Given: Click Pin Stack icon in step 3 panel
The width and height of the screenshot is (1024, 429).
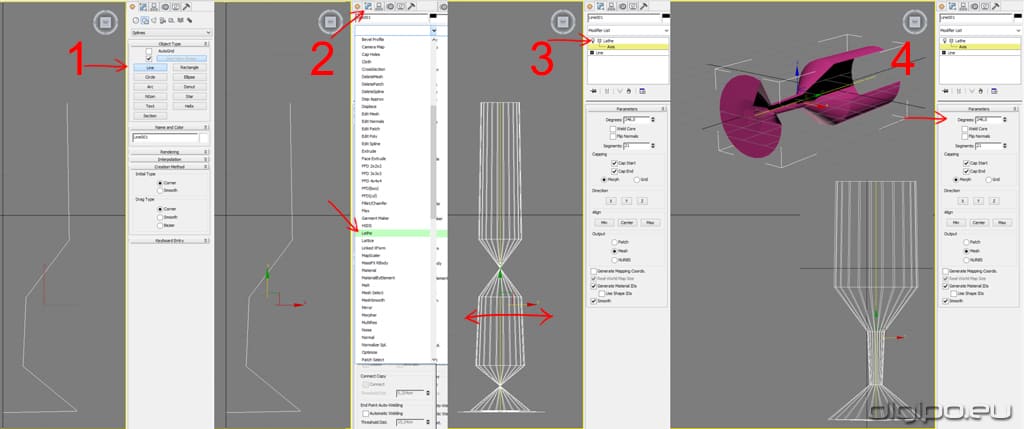Looking at the screenshot, I should tap(596, 90).
